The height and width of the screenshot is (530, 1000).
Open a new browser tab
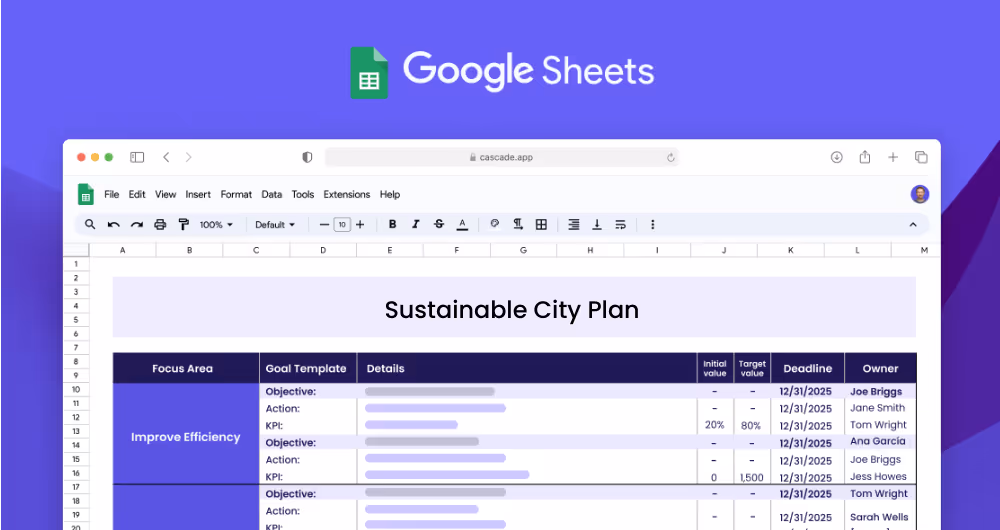893,157
